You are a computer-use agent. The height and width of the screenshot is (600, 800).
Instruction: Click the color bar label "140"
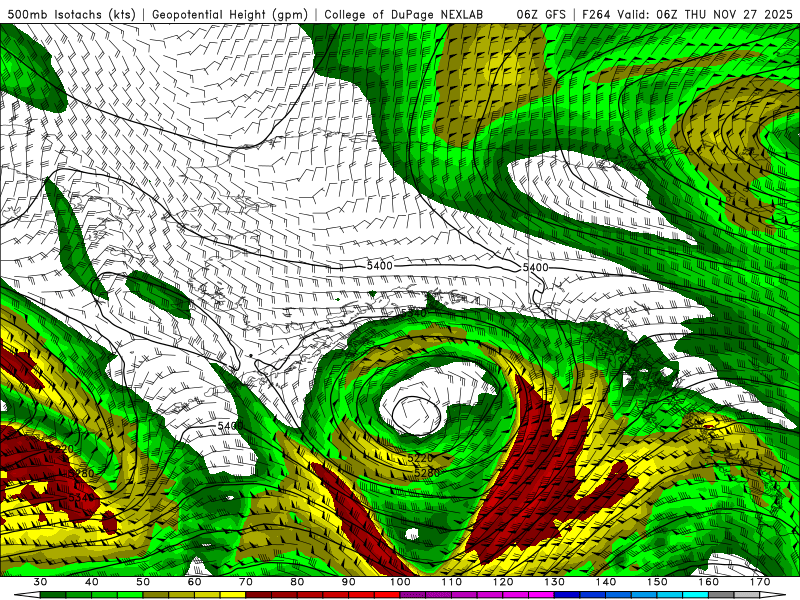click(606, 582)
